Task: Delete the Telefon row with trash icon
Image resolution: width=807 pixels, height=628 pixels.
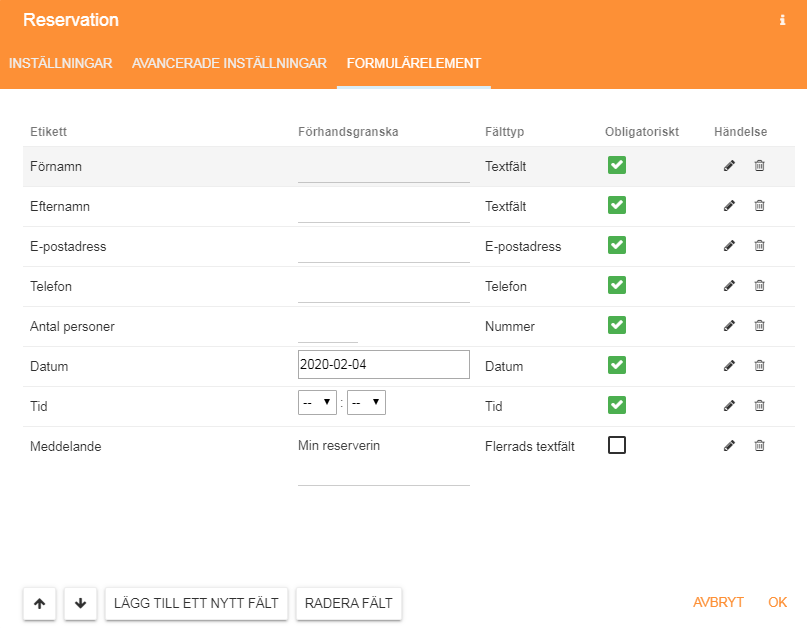Action: (759, 286)
